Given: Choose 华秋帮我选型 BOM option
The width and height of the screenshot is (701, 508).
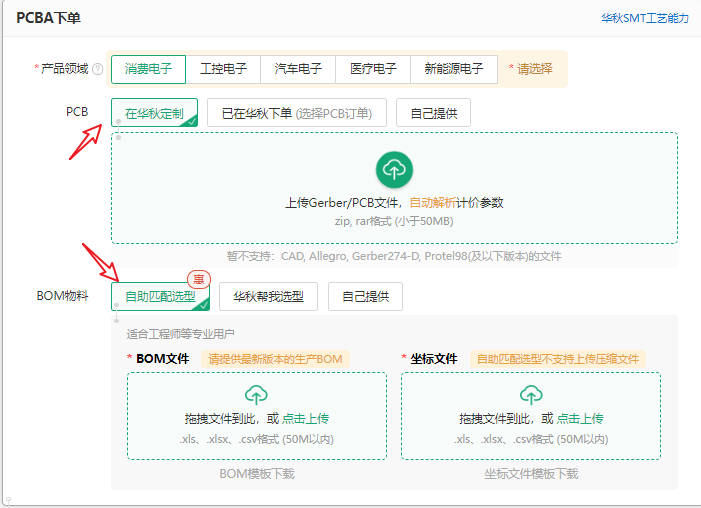Looking at the screenshot, I should click(268, 297).
